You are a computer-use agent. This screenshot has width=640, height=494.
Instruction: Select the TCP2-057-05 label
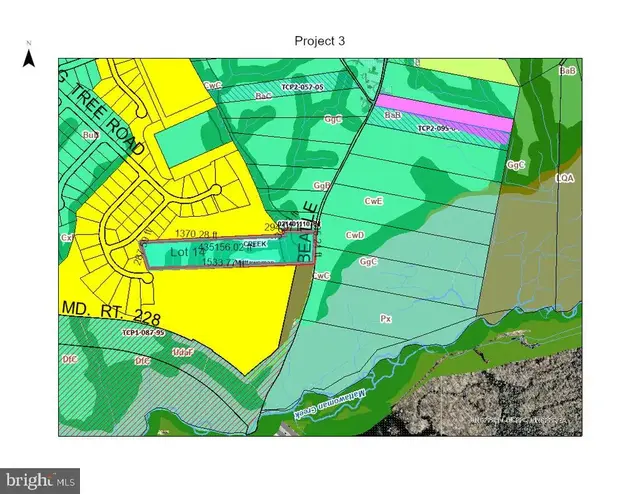click(x=302, y=87)
